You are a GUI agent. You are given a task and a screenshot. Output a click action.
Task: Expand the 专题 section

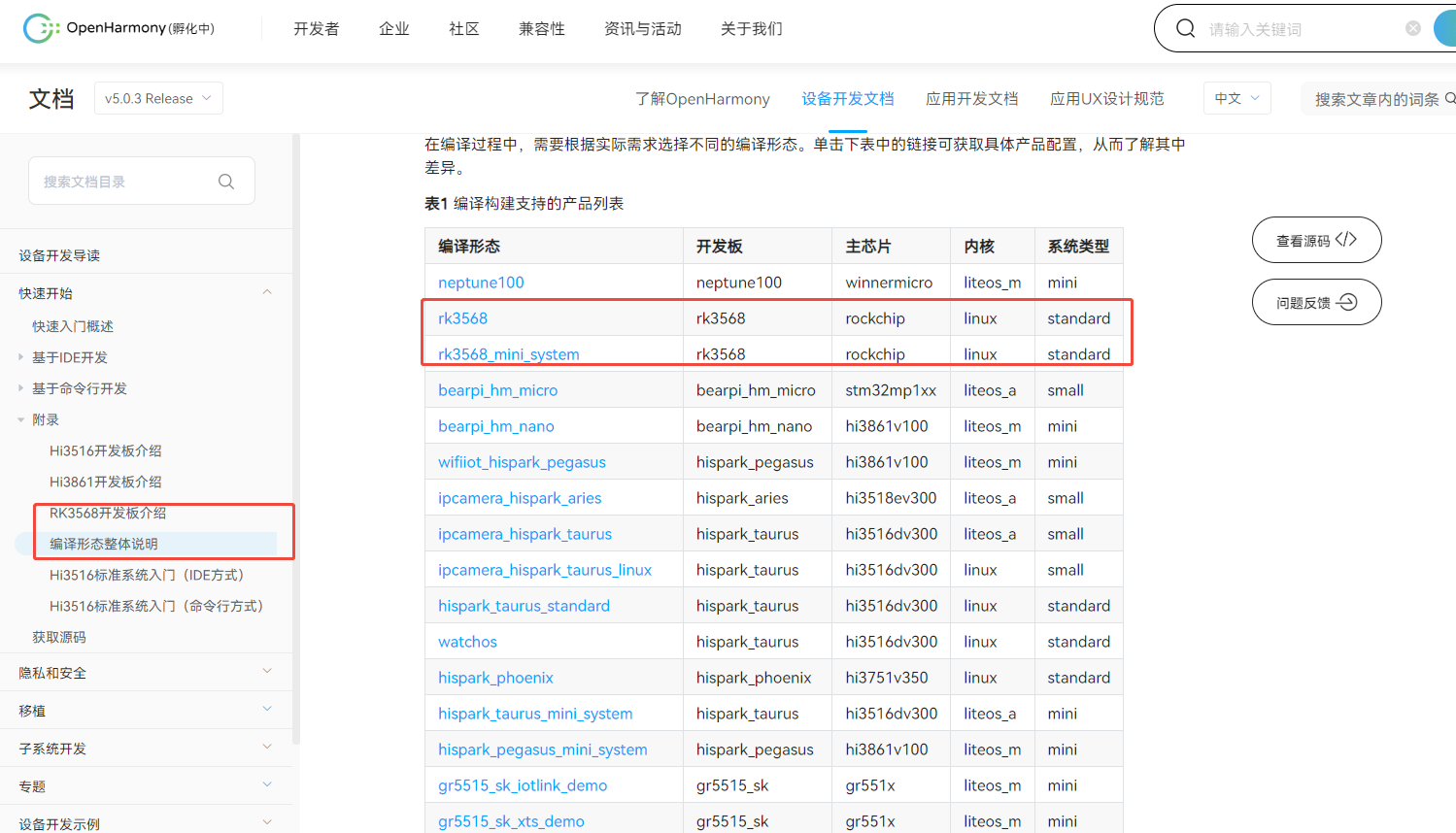point(267,785)
